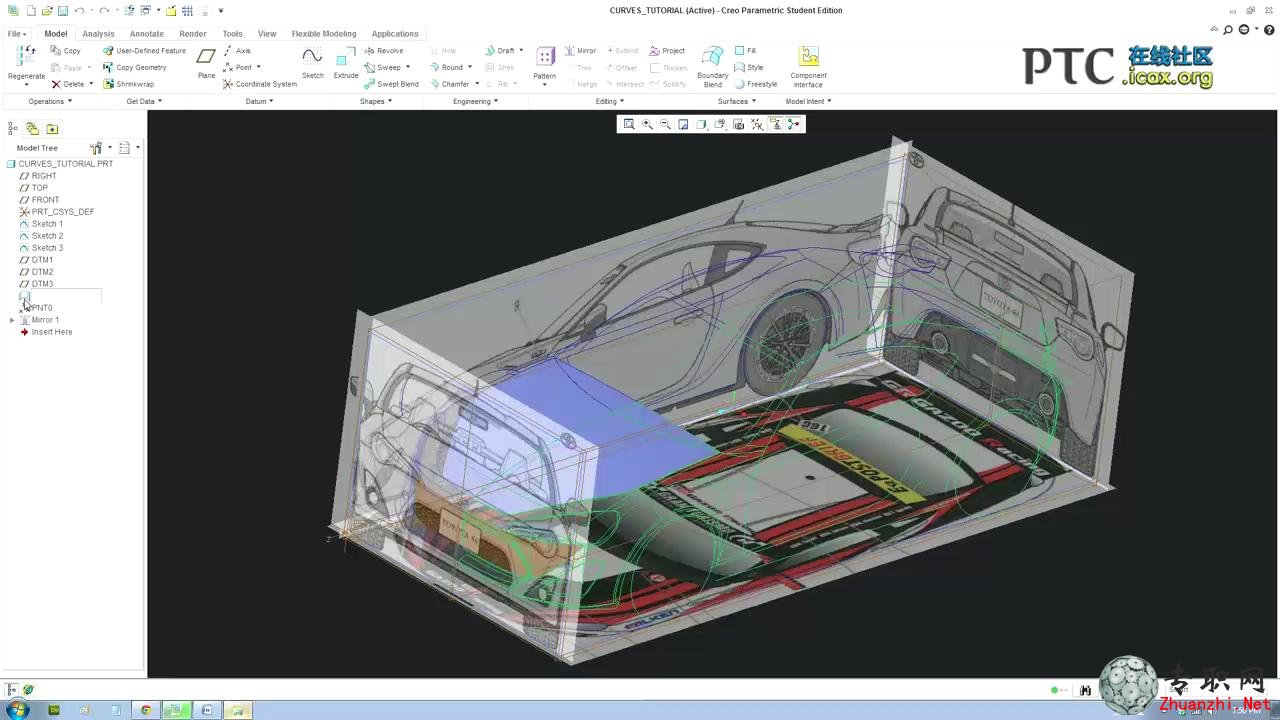Click the Regenerate icon in Operations
1280x720 pixels.
click(x=26, y=57)
